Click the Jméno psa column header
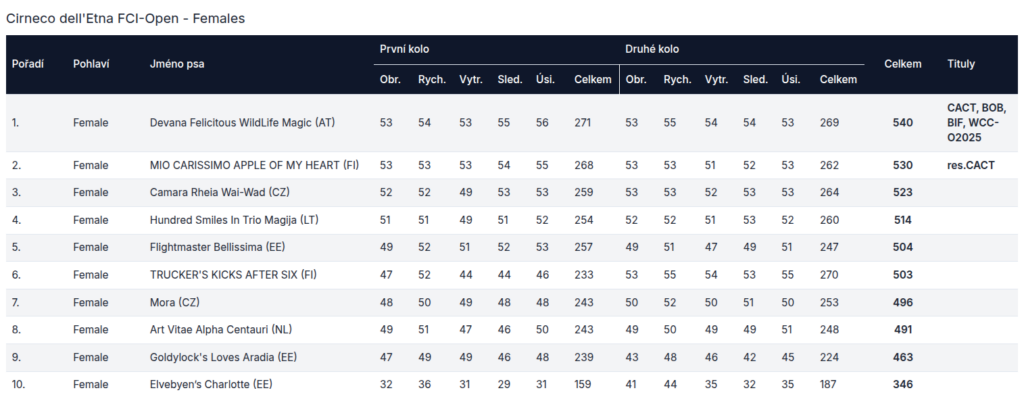The height and width of the screenshot is (401, 1024). 177,64
